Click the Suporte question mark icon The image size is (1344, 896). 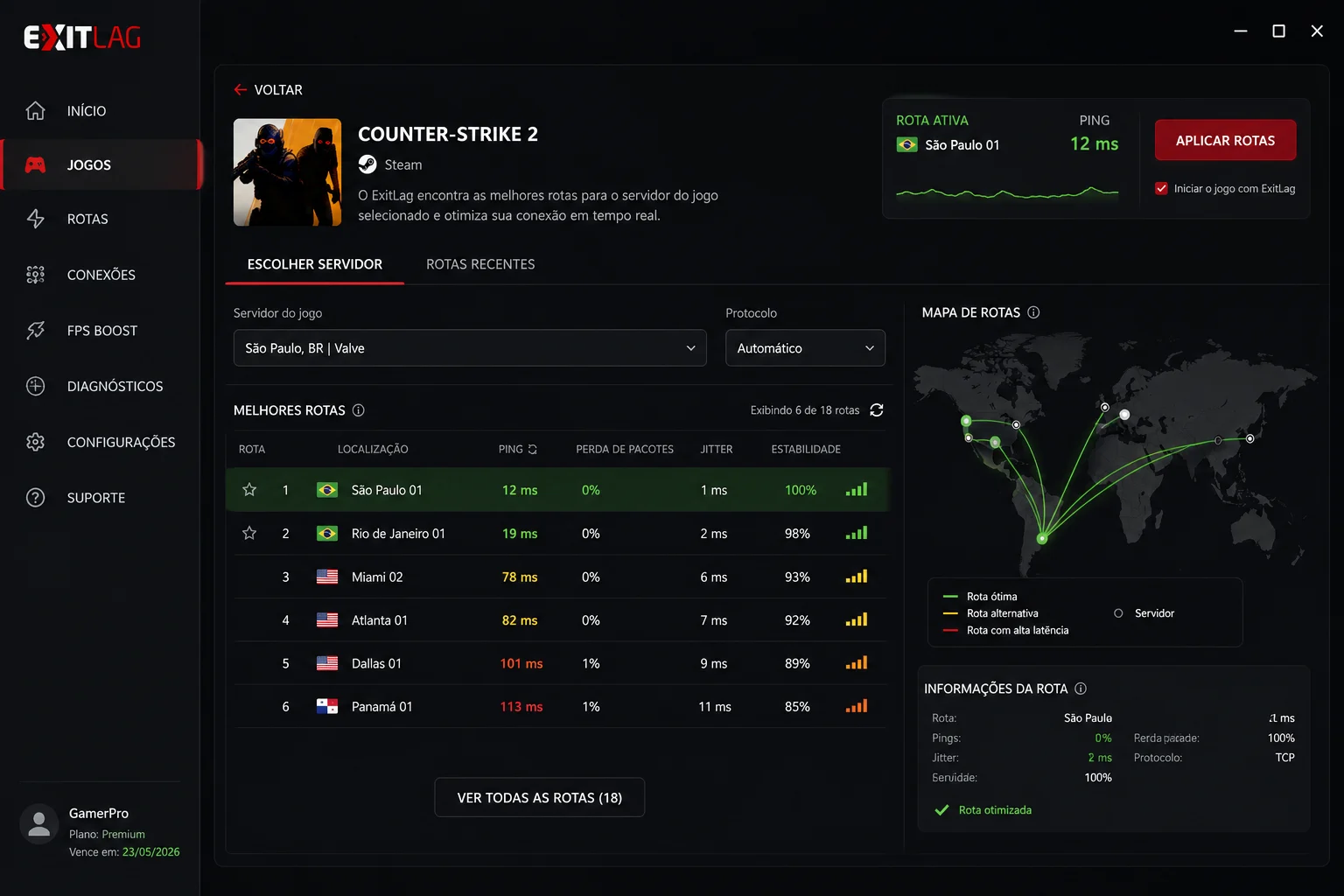point(35,498)
